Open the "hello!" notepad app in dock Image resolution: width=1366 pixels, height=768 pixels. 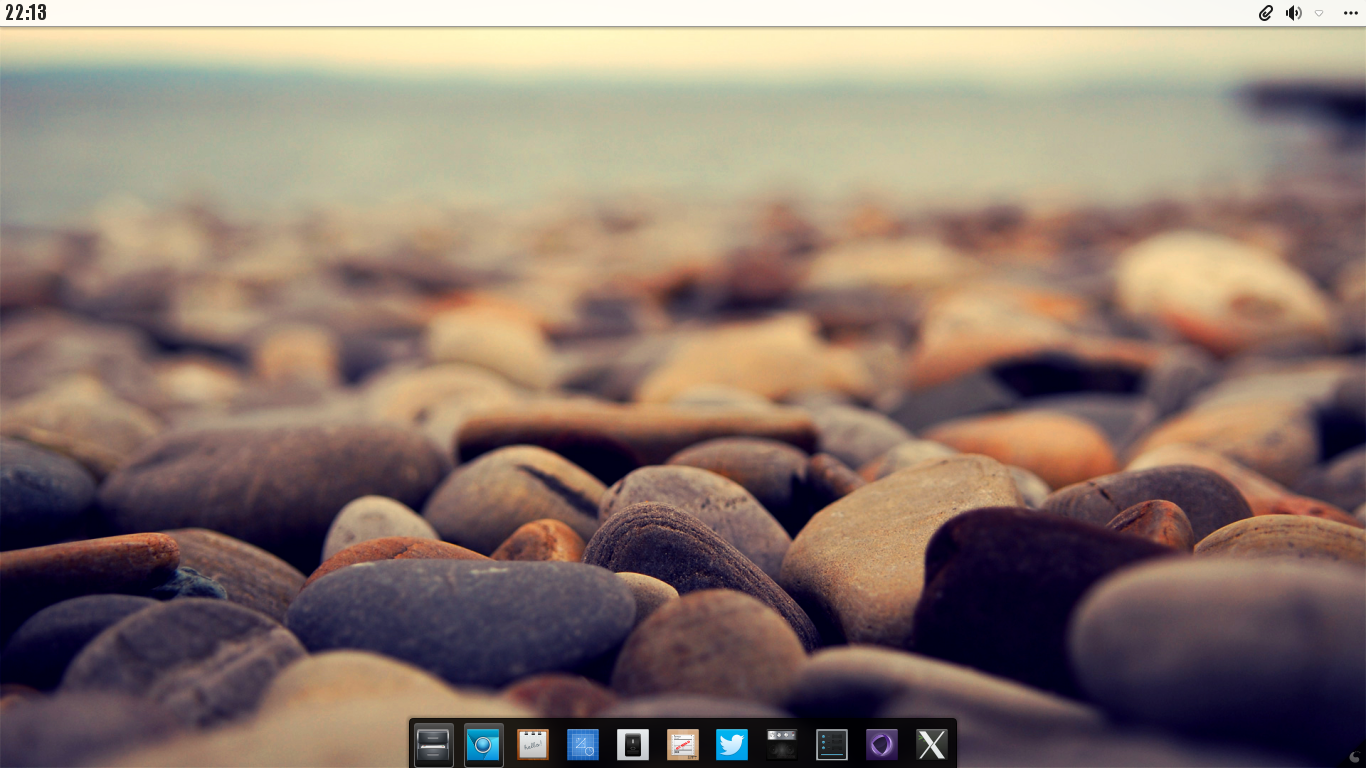pos(533,744)
